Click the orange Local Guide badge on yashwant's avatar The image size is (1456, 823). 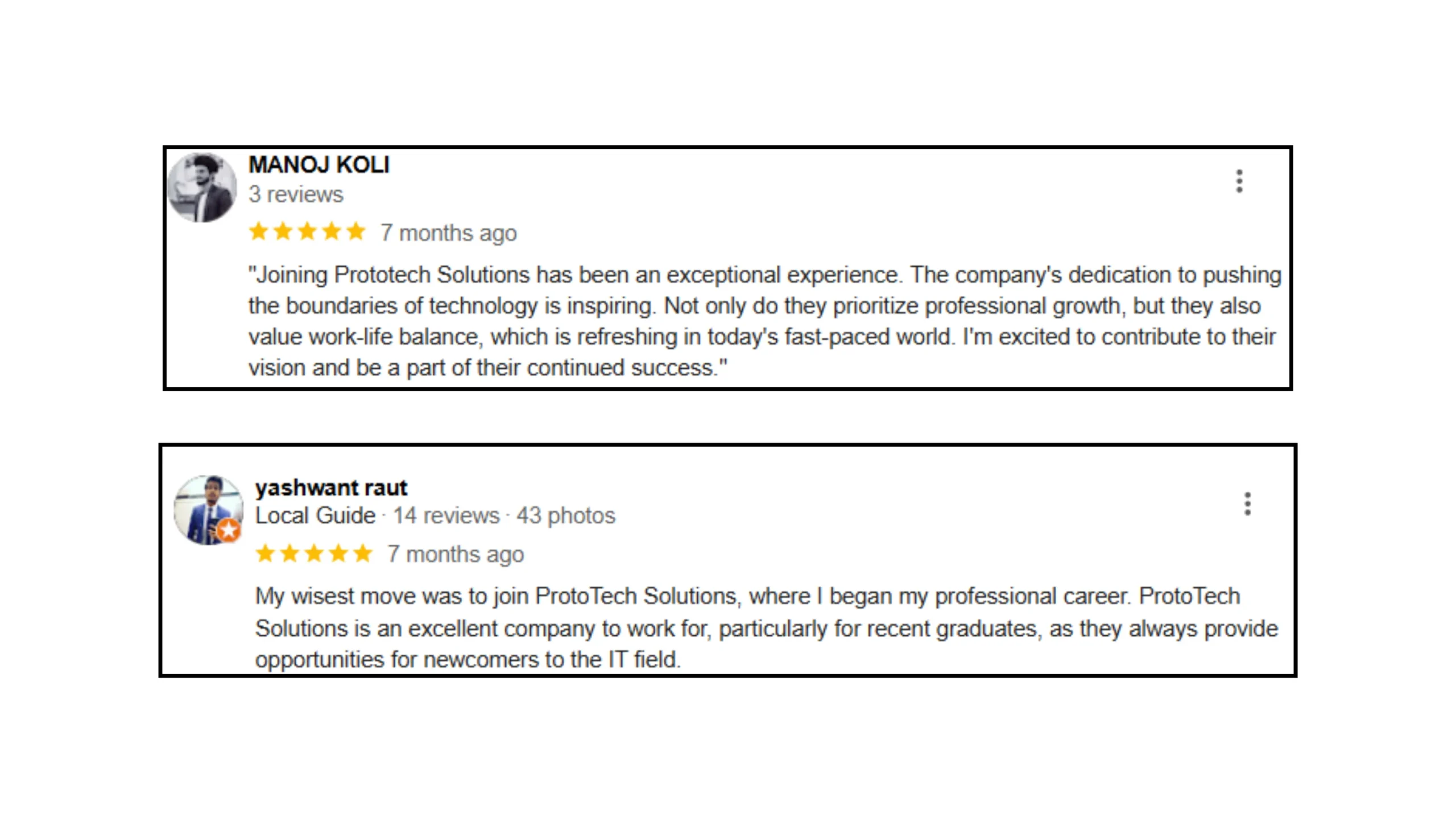(229, 530)
